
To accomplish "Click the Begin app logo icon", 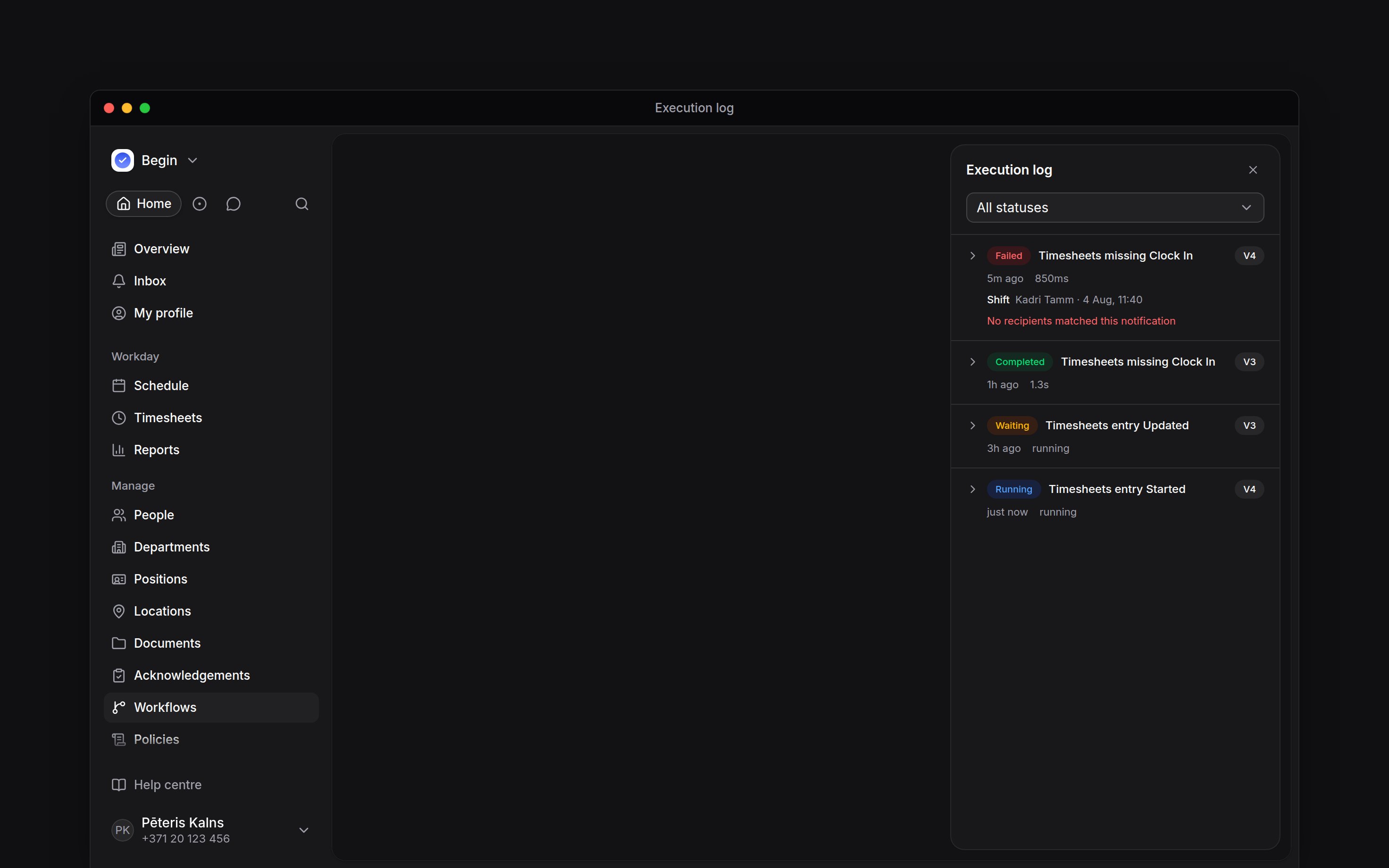I will pyautogui.click(x=122, y=160).
